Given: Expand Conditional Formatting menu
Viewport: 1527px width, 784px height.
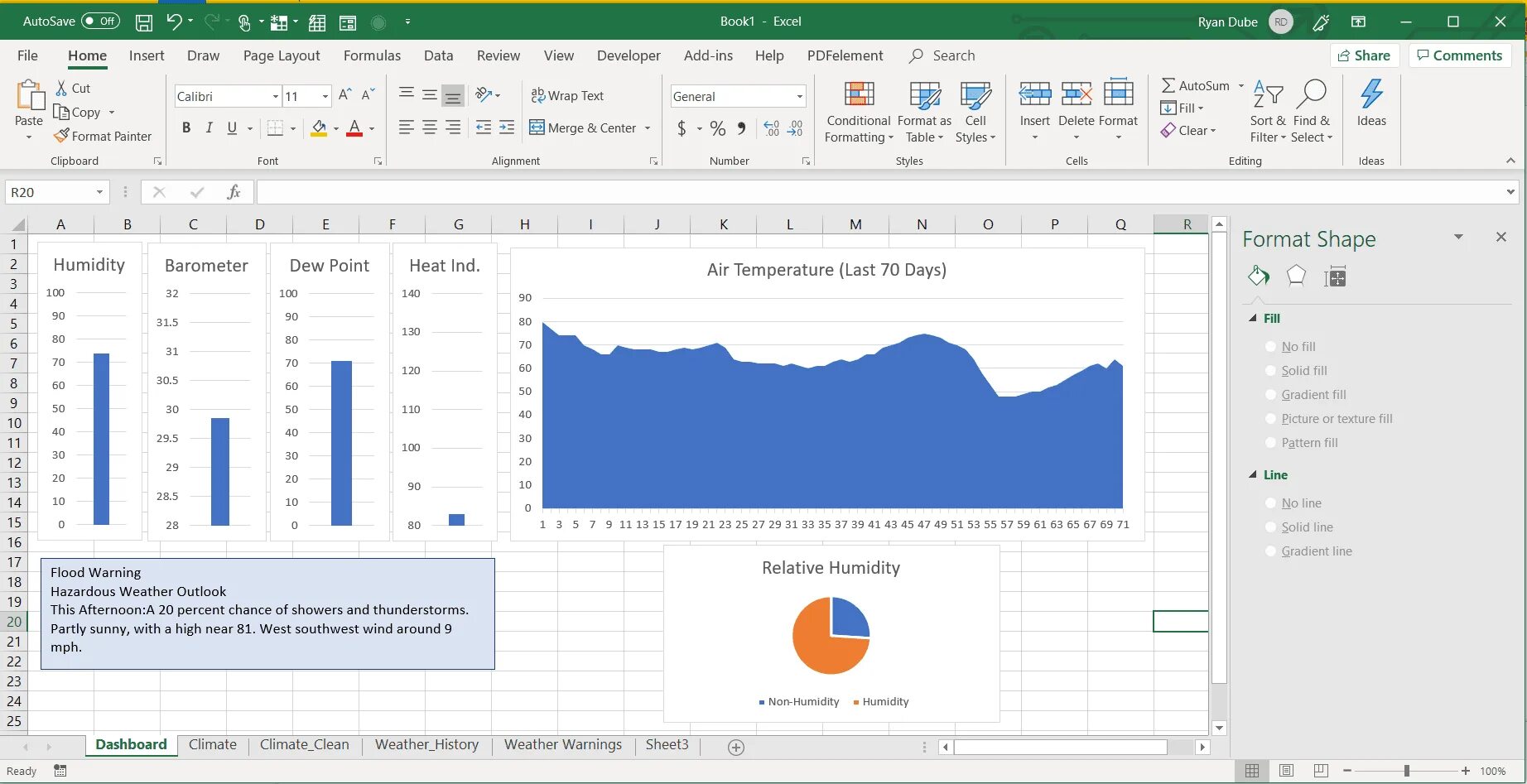Looking at the screenshot, I should 859,113.
